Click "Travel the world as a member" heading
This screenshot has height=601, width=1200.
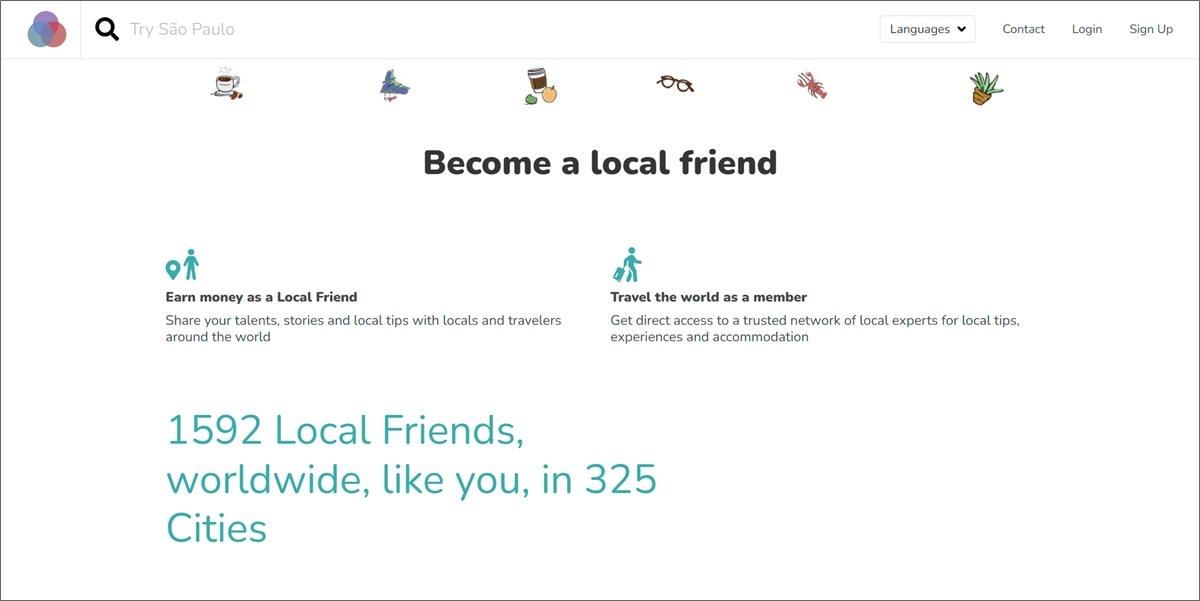pos(709,297)
